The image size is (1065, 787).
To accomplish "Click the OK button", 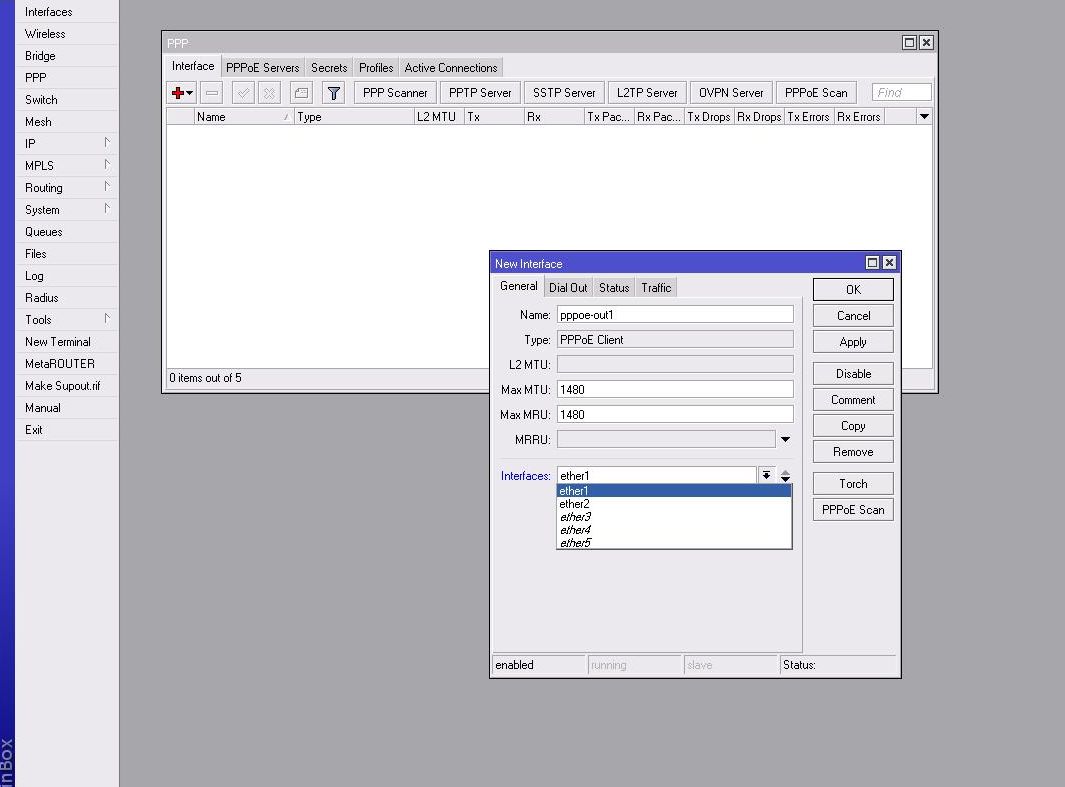I will tap(853, 289).
